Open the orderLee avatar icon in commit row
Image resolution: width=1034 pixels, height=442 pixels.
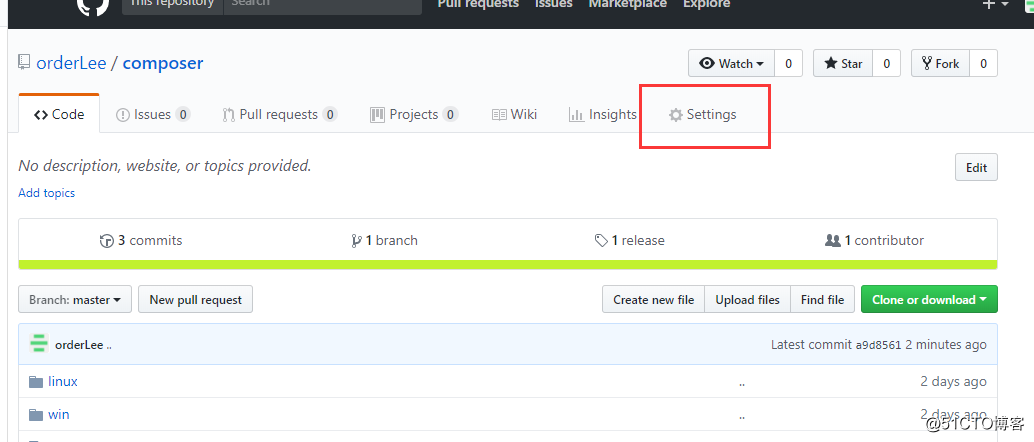(39, 344)
